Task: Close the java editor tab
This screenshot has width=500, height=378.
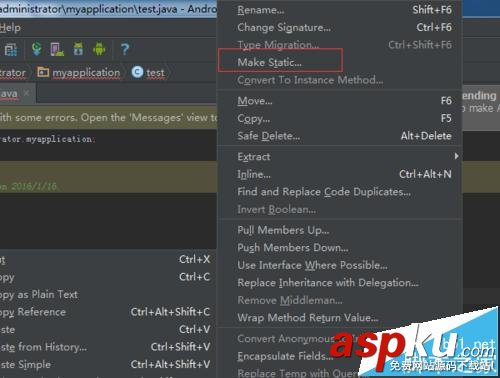Action: click(x=27, y=93)
